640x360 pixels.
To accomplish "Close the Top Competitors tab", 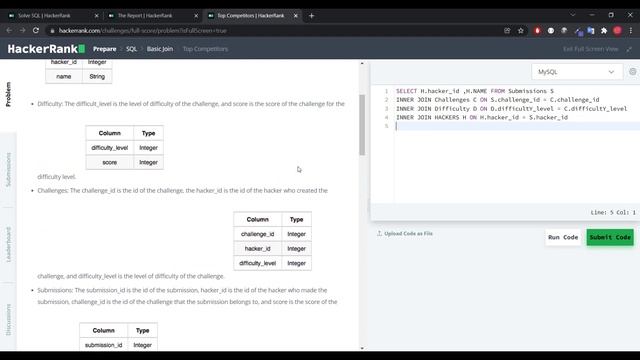I will point(296,16).
